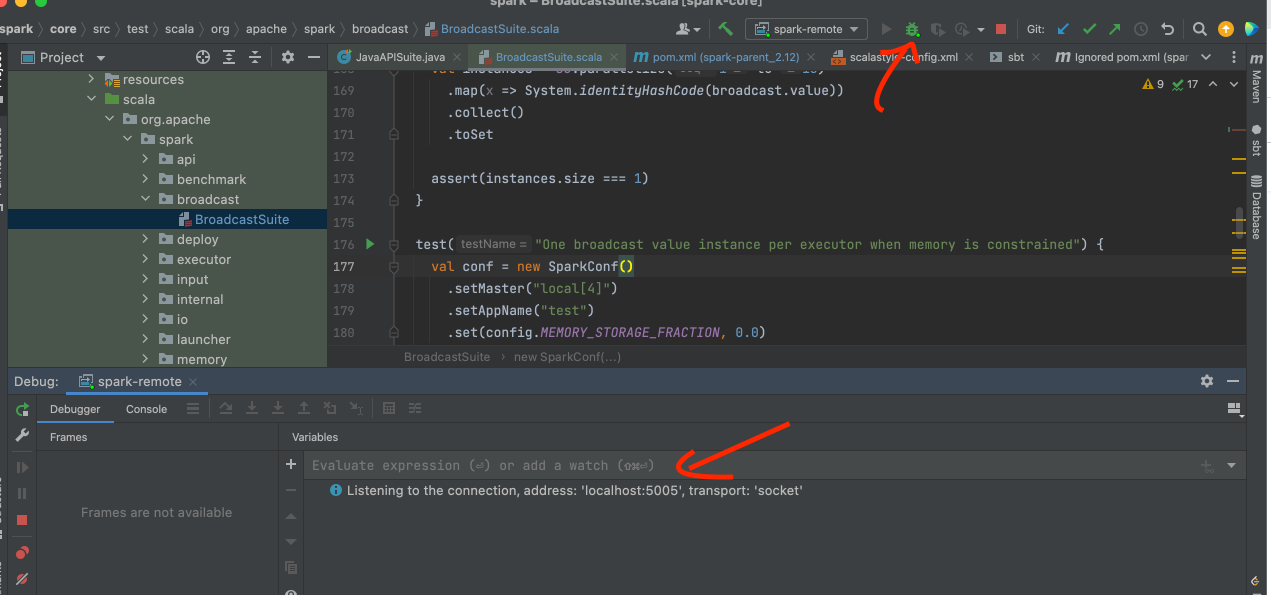Click the Evaluate expression input field
Viewport: 1271px width, 595px height.
750,465
